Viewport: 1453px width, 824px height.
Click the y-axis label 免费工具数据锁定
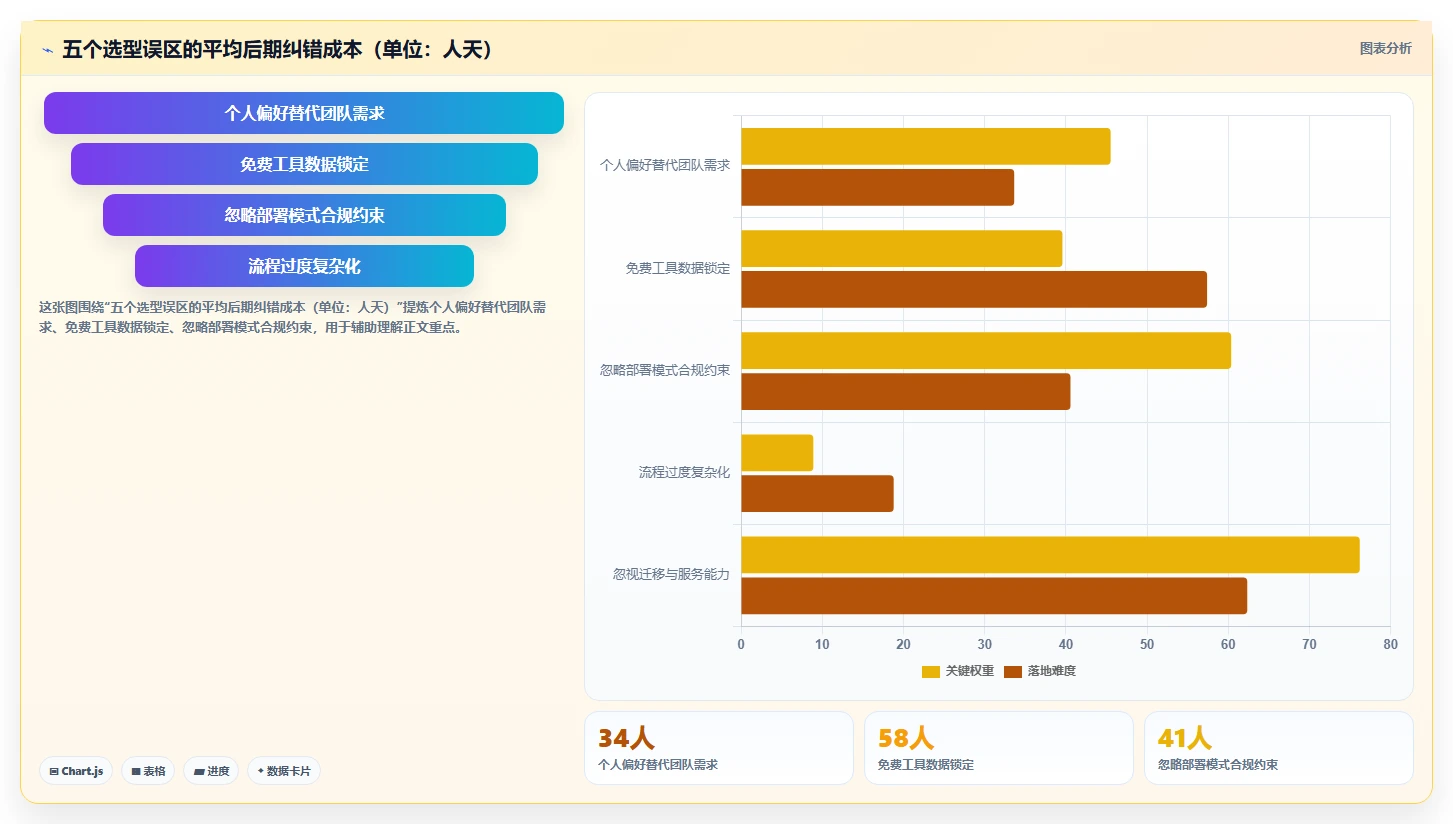click(678, 268)
